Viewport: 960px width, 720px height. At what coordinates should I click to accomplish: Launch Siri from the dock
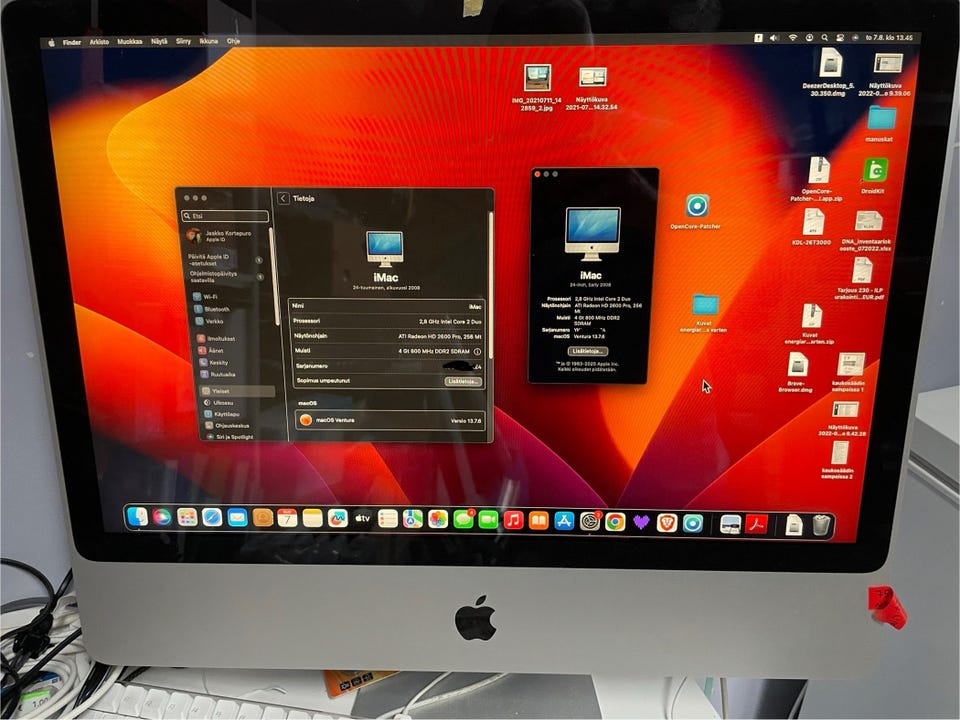click(x=162, y=517)
